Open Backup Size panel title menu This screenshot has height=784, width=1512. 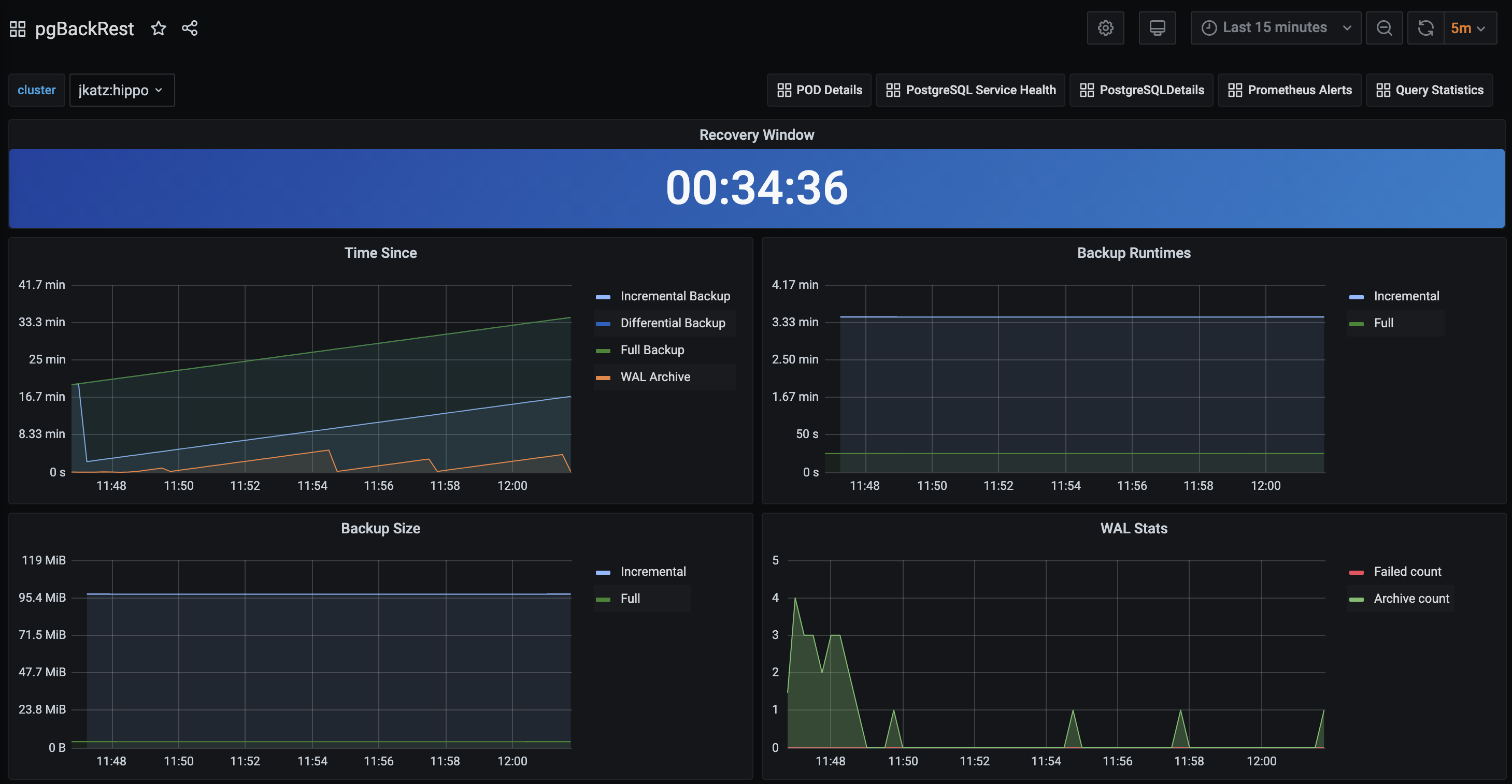point(380,528)
